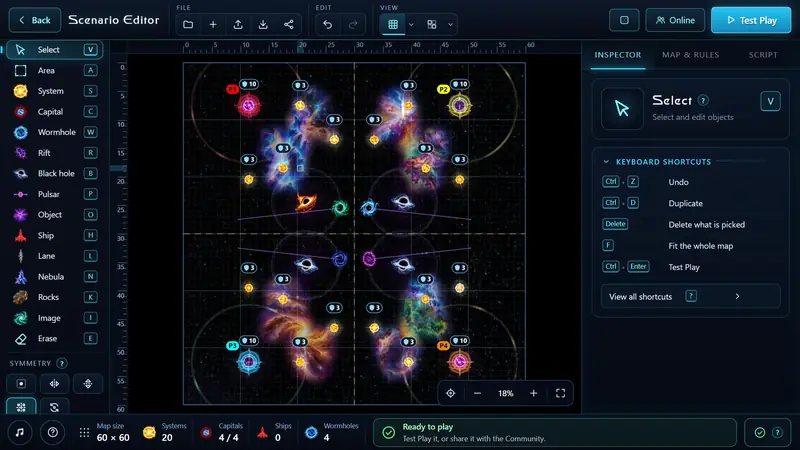Click the V shortcut key badge in Inspector
Viewport: 800px width, 450px height.
pos(770,101)
